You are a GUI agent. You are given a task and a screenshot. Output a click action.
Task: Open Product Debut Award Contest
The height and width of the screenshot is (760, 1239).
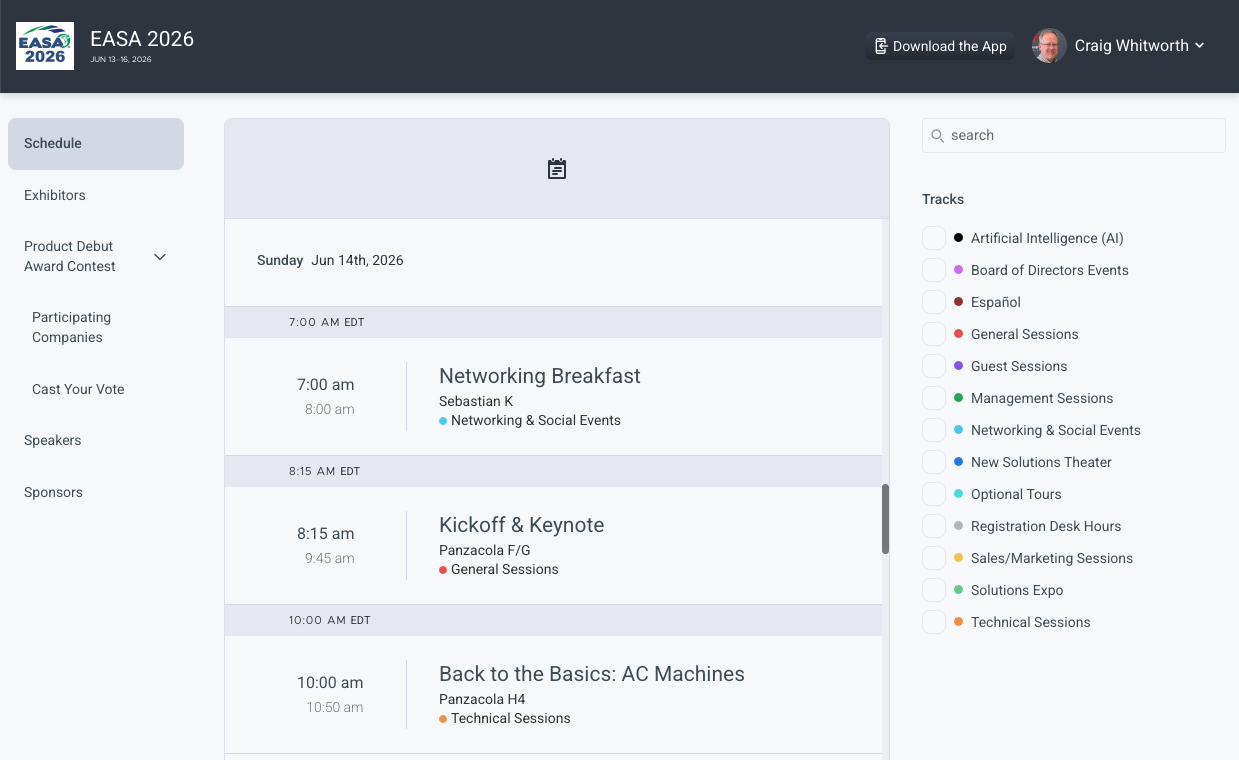coord(70,256)
